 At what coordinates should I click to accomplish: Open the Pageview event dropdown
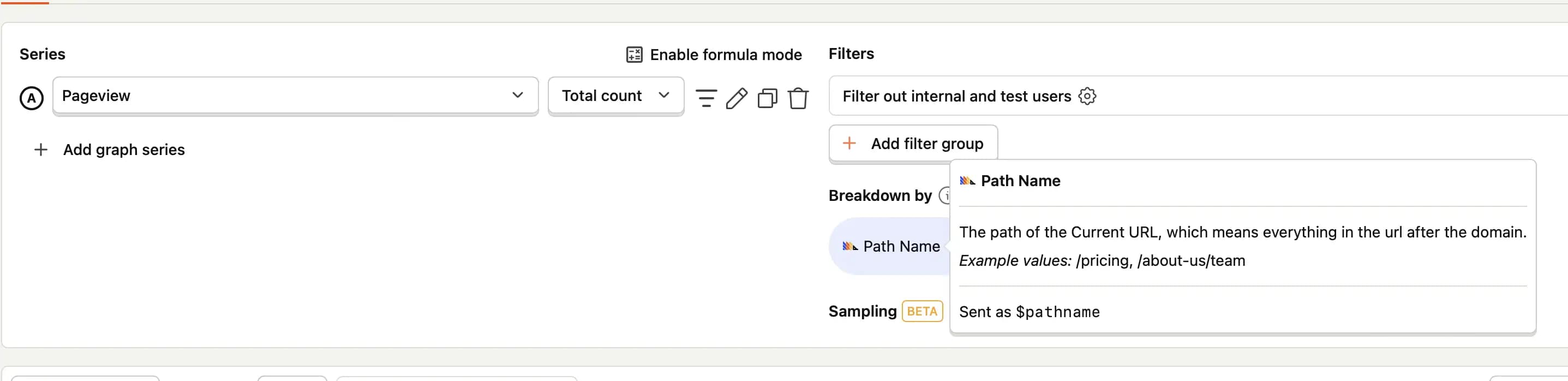point(295,96)
